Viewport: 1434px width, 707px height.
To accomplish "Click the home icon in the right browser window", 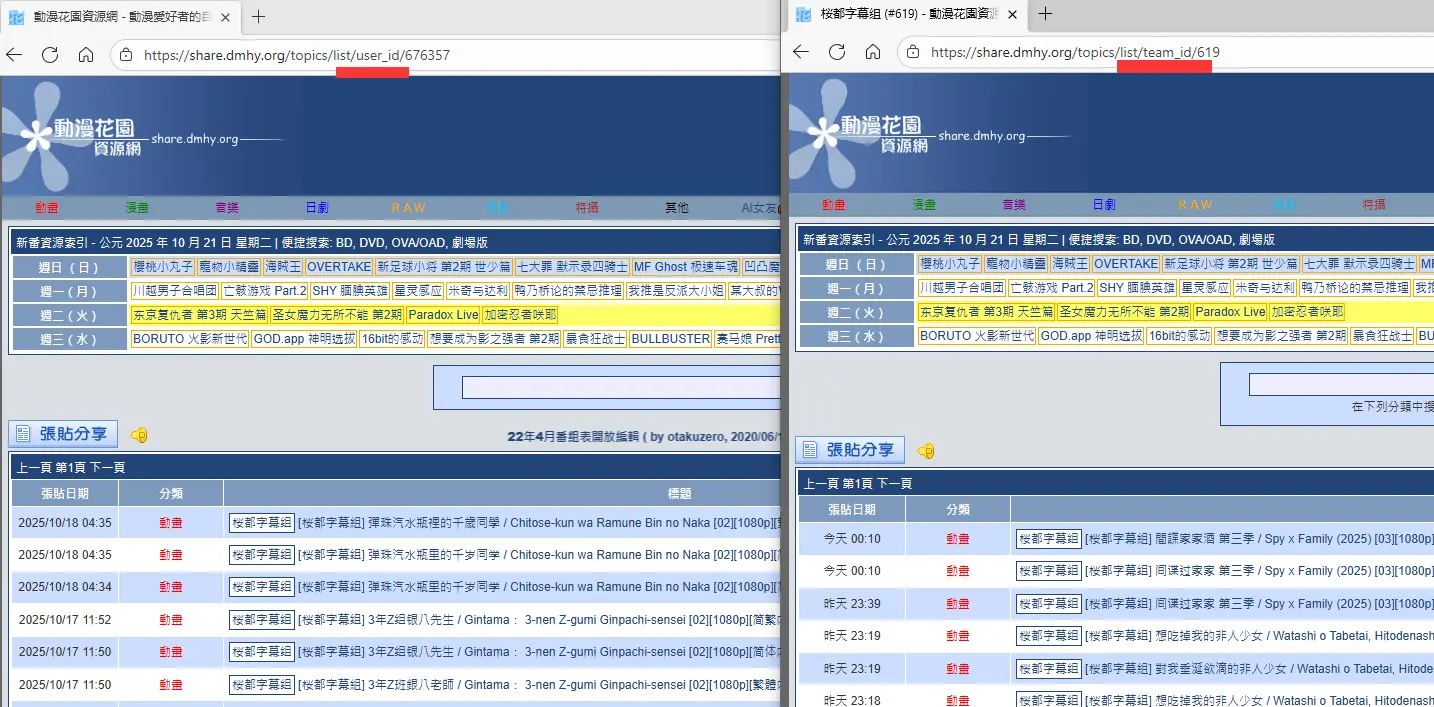I will coord(873,52).
